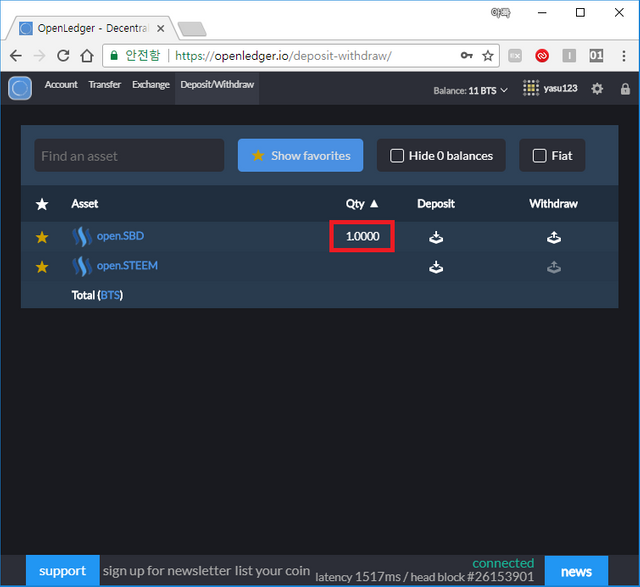Click deposit icon for open.SBD

[436, 237]
